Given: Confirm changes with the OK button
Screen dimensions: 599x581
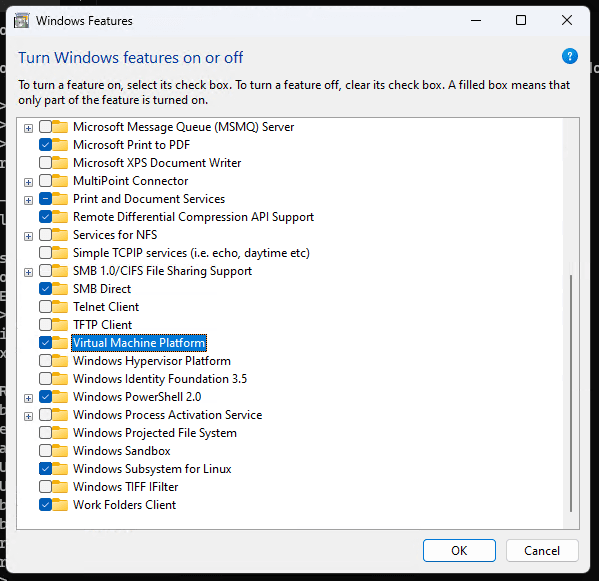Looking at the screenshot, I should pyautogui.click(x=459, y=550).
